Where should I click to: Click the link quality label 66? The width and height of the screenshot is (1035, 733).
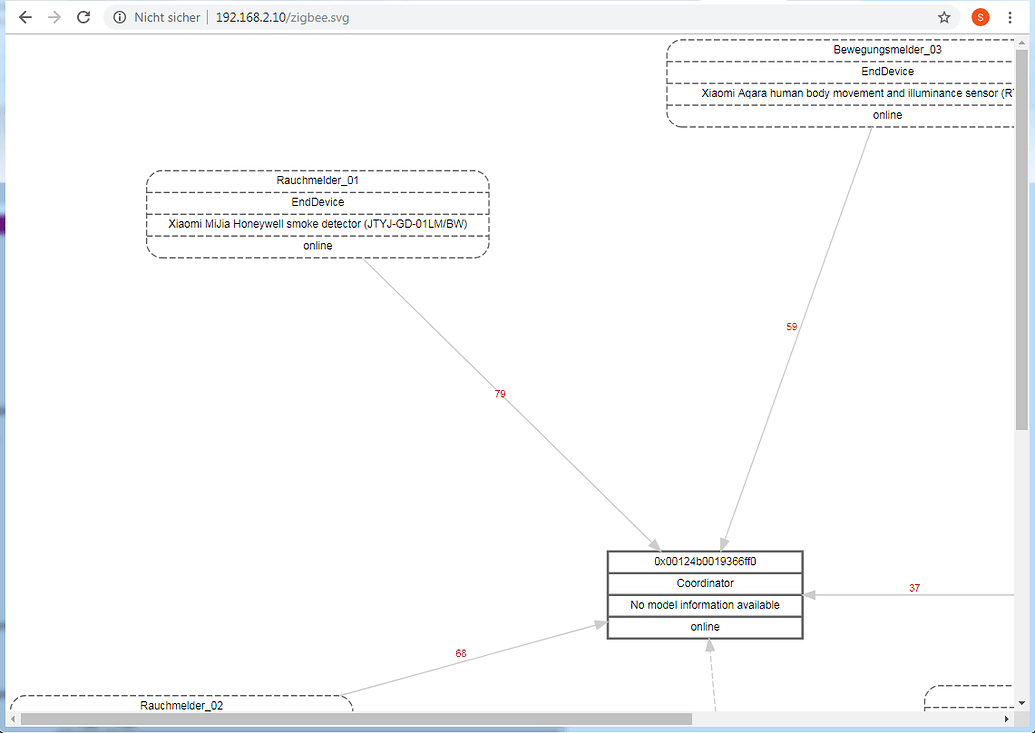(x=459, y=653)
